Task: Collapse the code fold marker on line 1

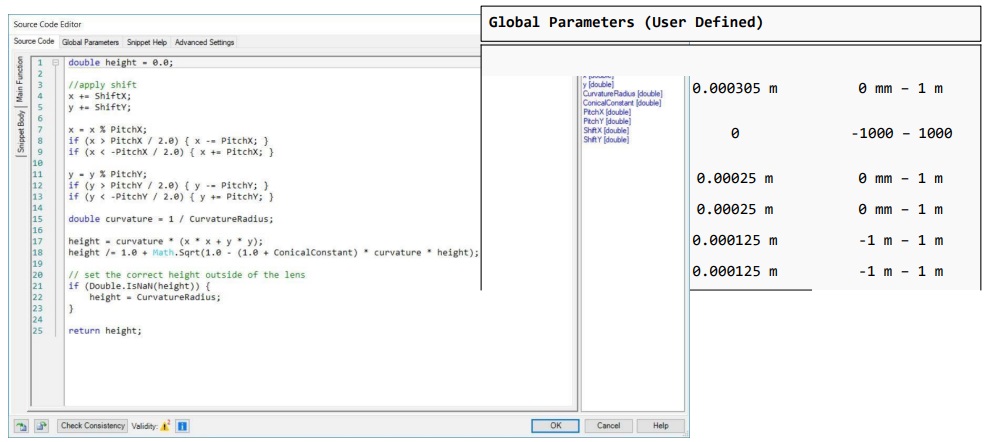Action: click(x=56, y=63)
